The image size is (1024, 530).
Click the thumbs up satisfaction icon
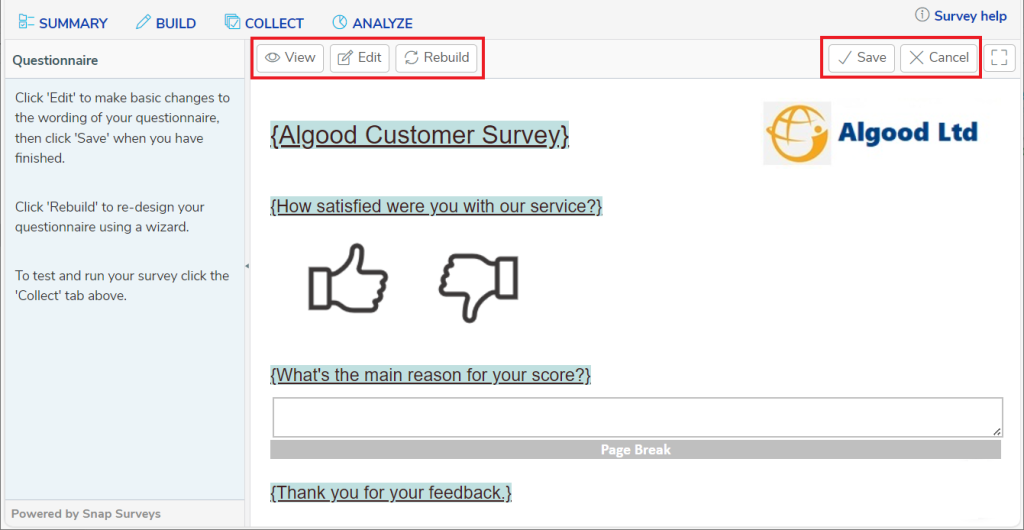click(348, 277)
